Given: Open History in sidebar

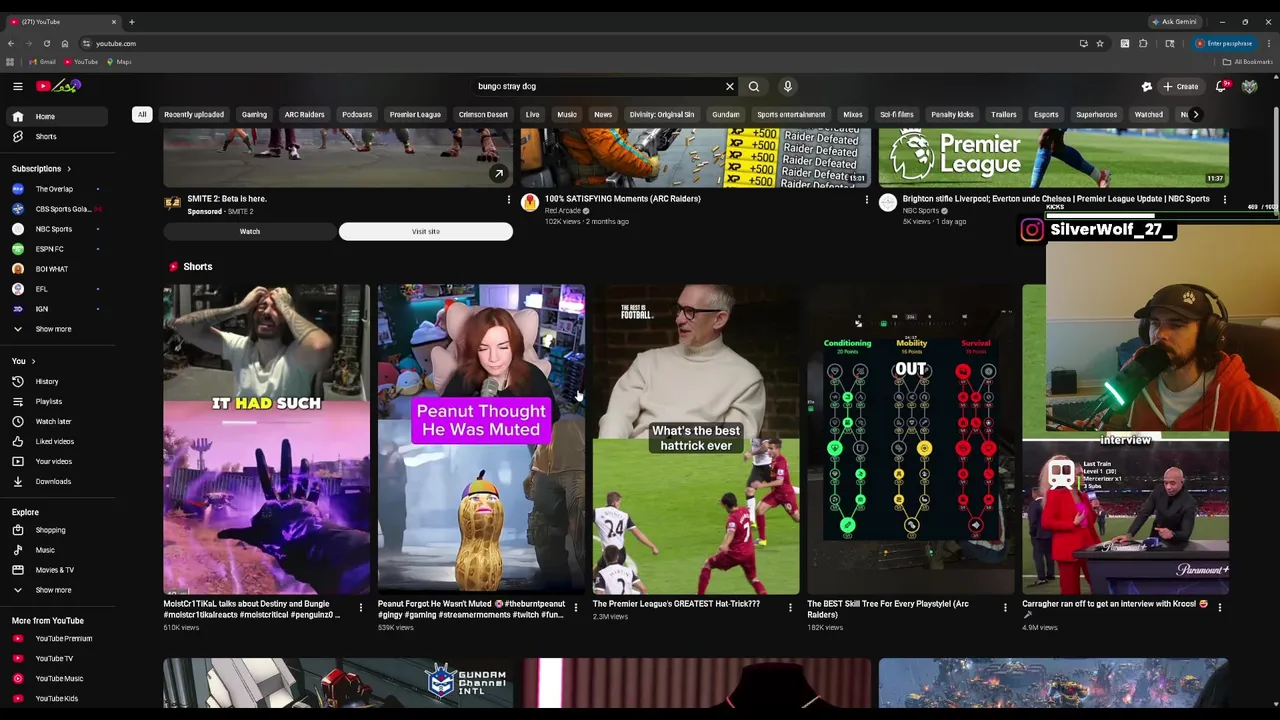Looking at the screenshot, I should coord(46,381).
